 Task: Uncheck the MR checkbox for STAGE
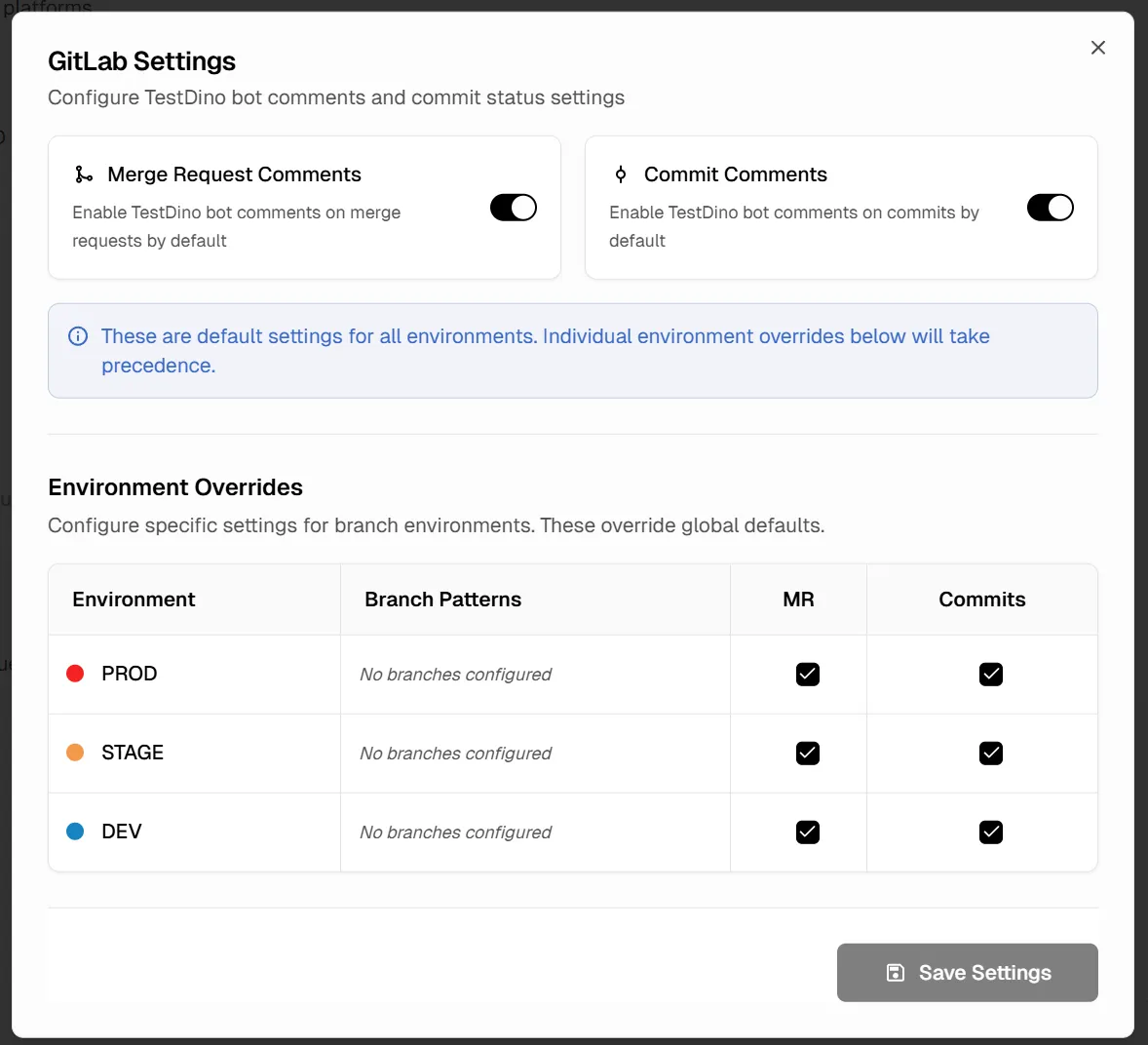click(x=808, y=753)
